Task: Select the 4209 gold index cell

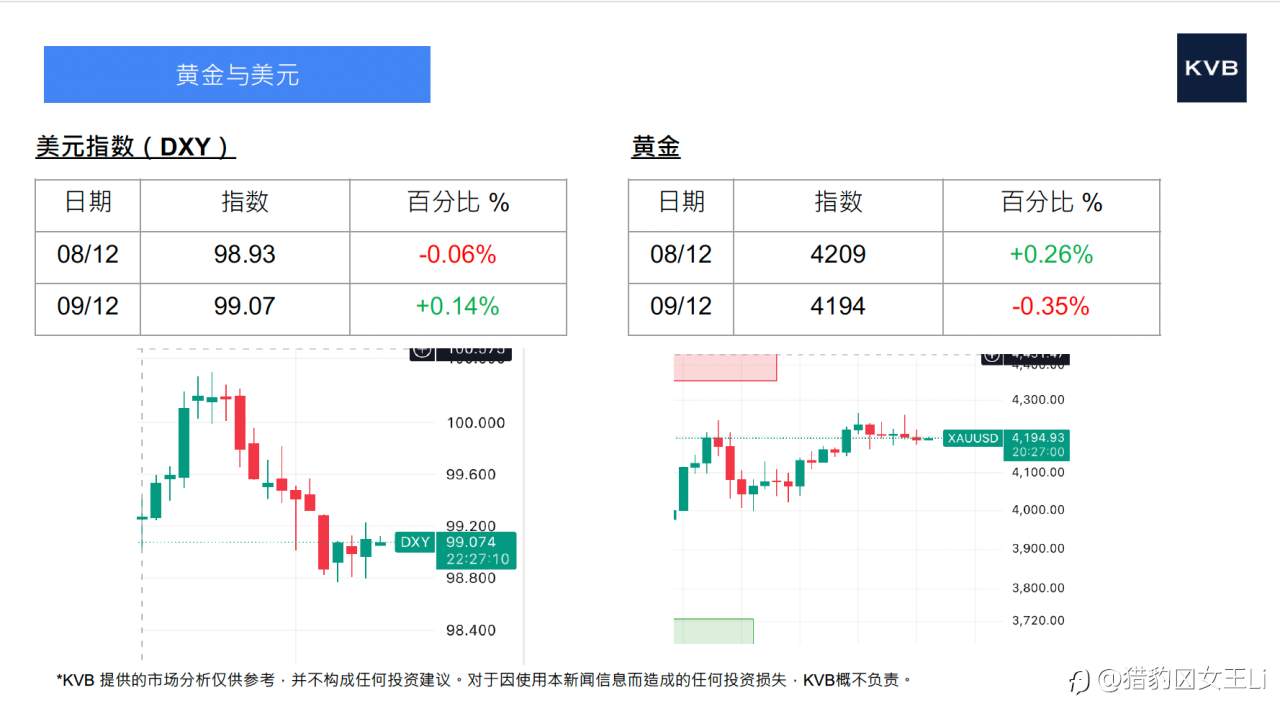Action: coord(838,255)
